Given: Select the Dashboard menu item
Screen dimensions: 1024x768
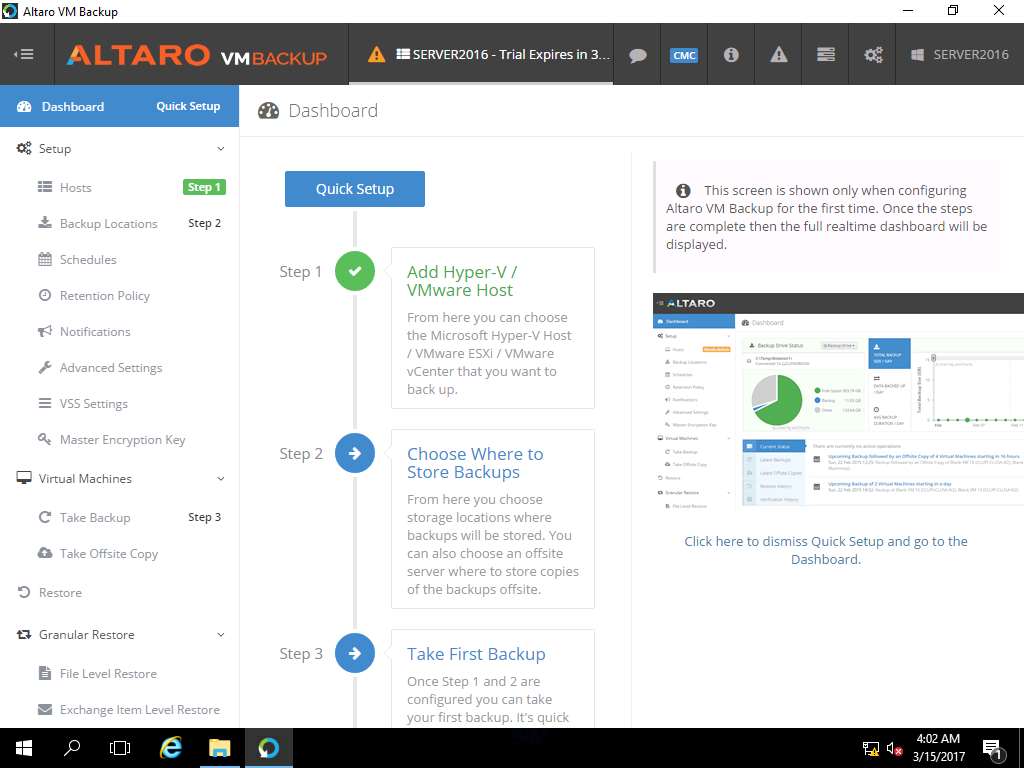Looking at the screenshot, I should point(72,106).
